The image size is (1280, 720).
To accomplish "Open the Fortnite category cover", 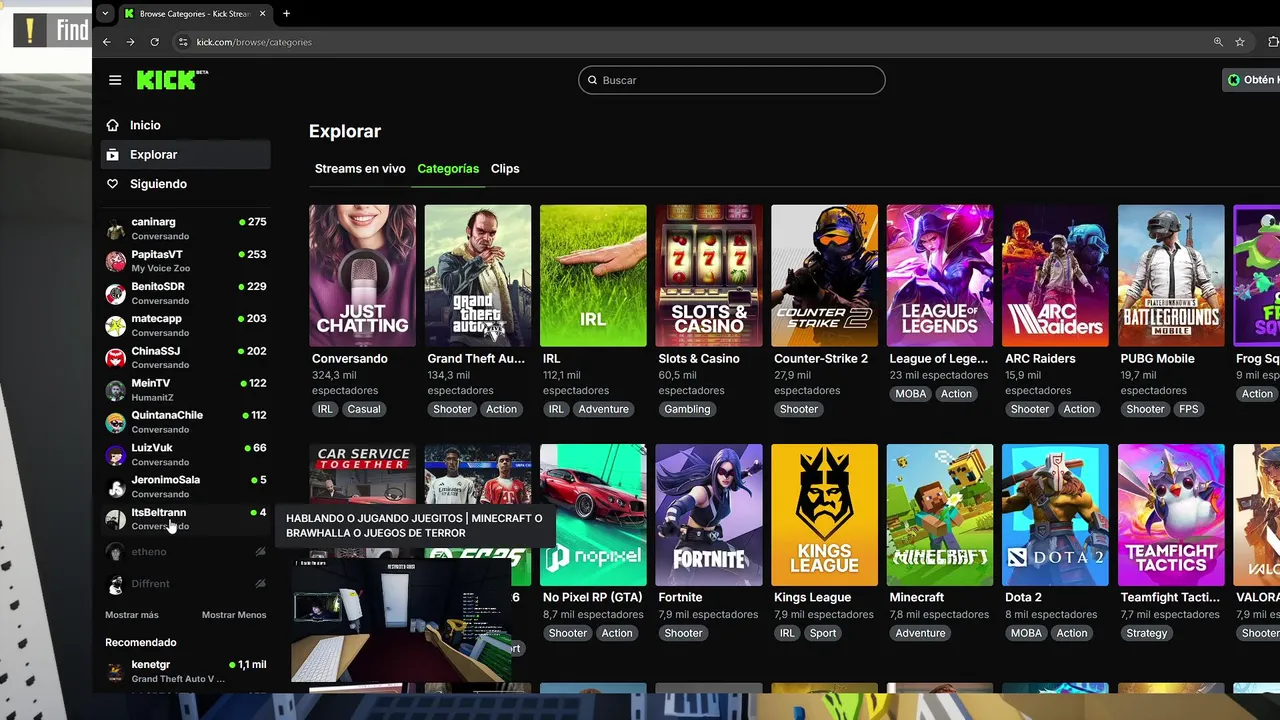I will click(x=709, y=515).
